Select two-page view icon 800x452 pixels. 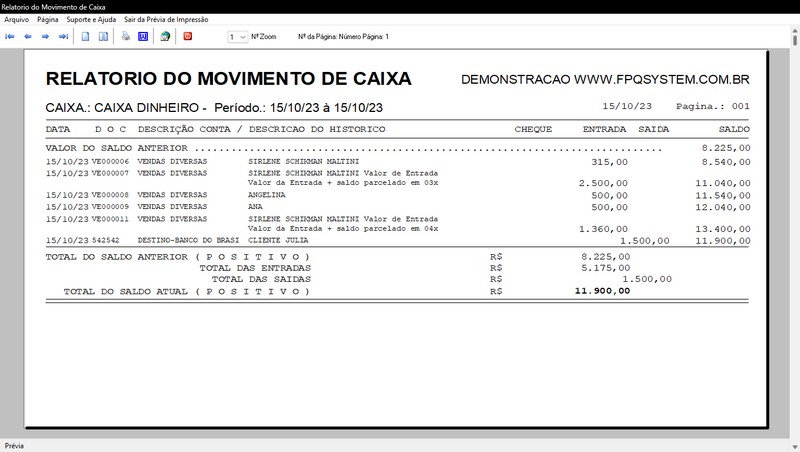[104, 36]
